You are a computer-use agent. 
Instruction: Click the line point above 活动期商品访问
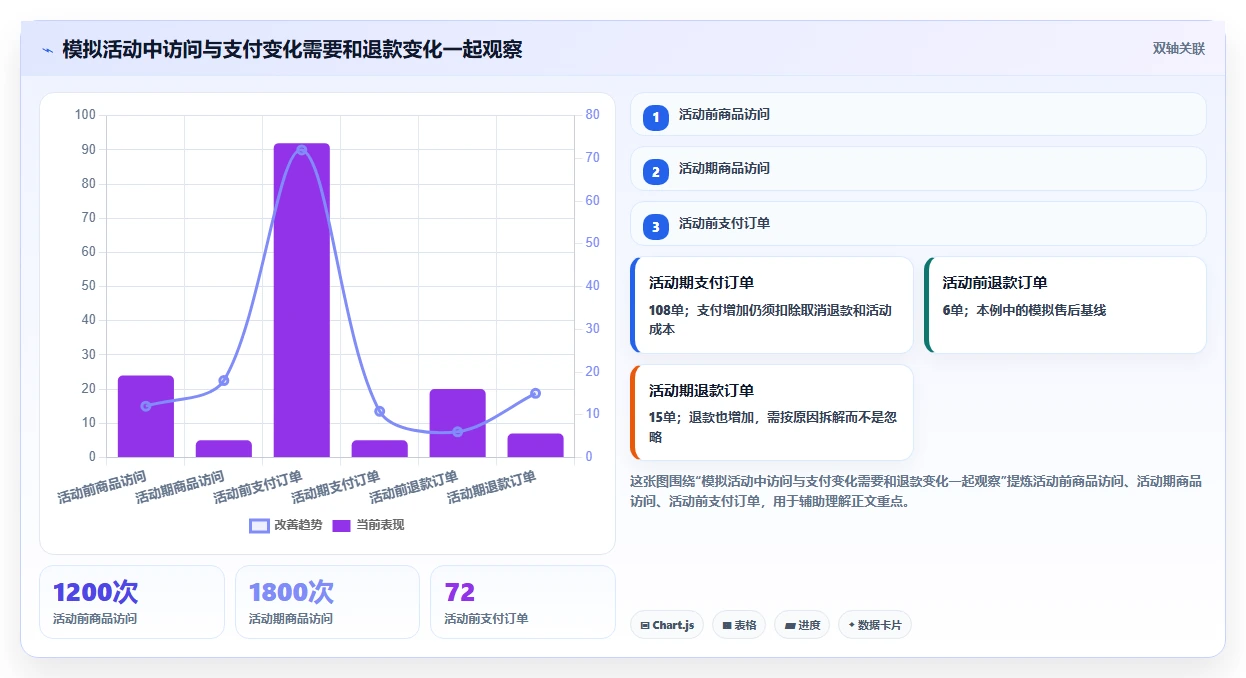(x=224, y=380)
